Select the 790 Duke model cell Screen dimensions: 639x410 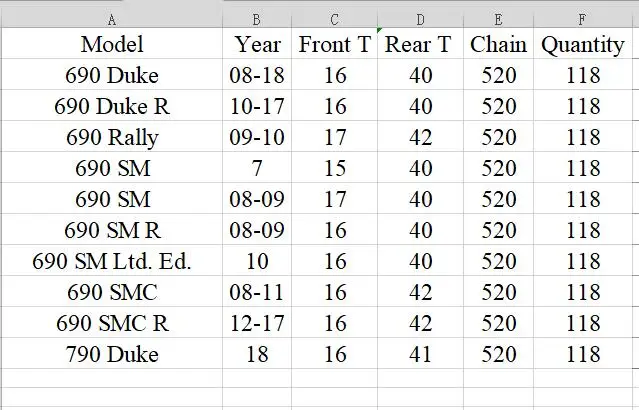point(112,353)
